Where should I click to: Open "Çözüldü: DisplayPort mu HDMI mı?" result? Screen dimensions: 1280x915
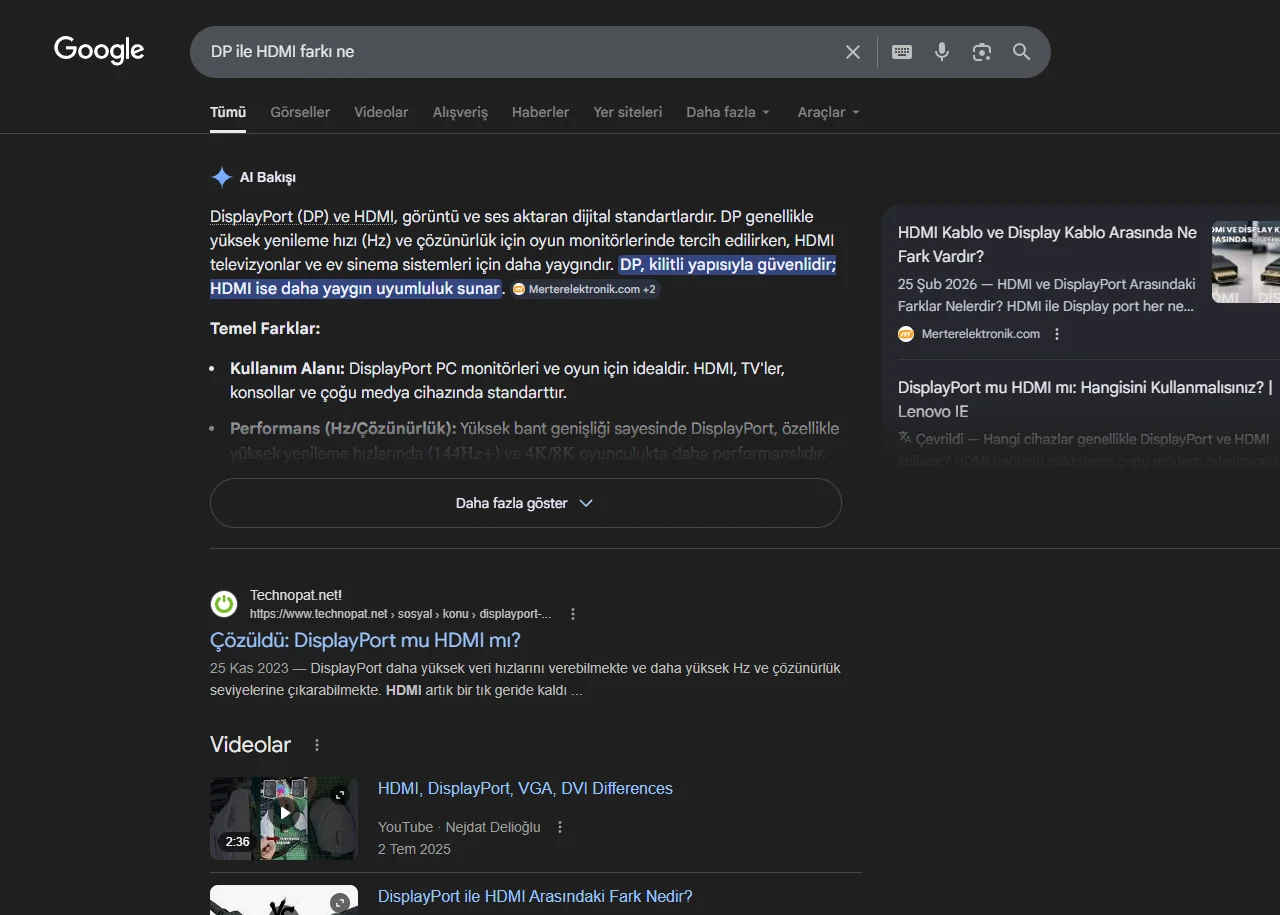click(365, 640)
